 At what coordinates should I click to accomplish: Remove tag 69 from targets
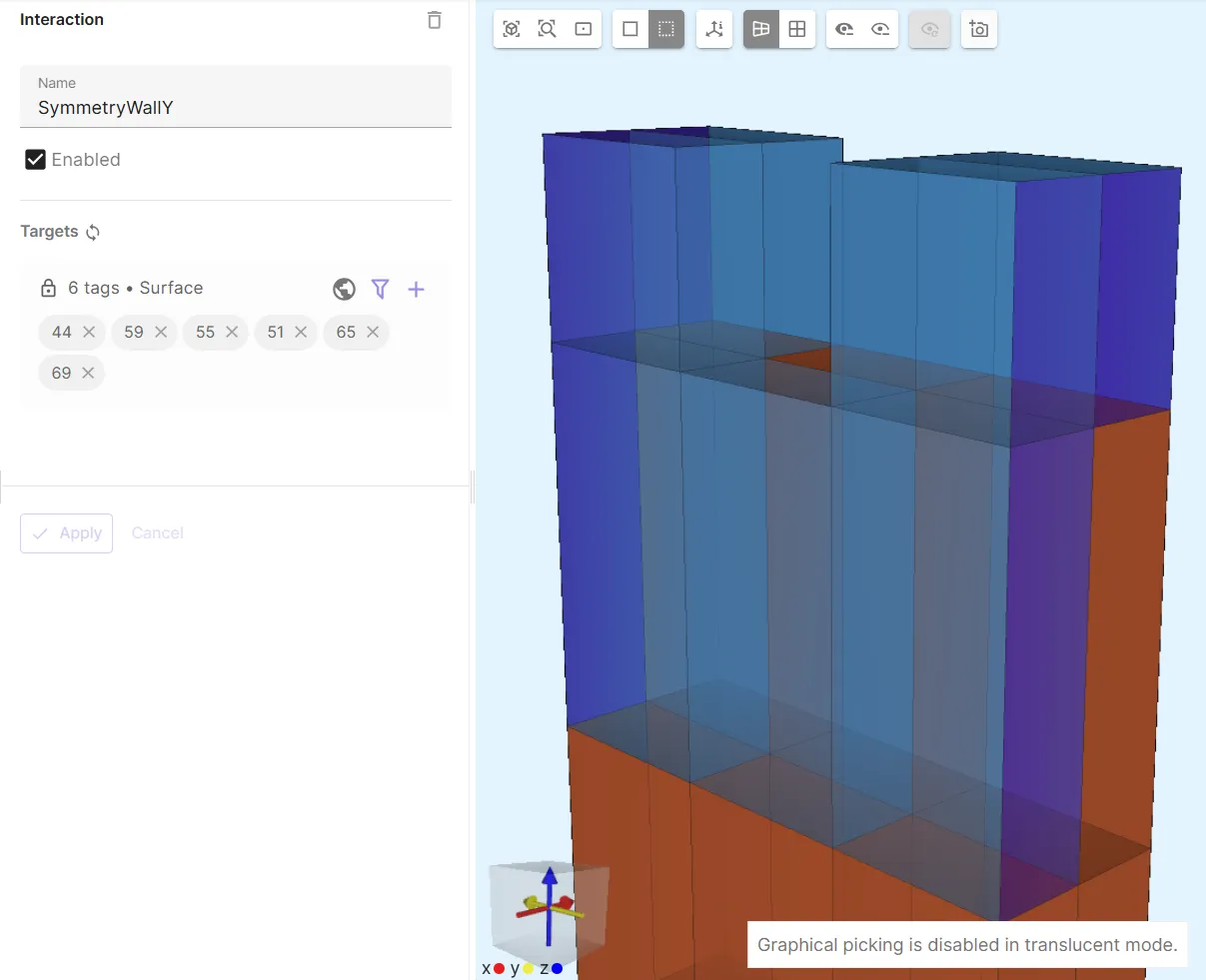pos(88,373)
